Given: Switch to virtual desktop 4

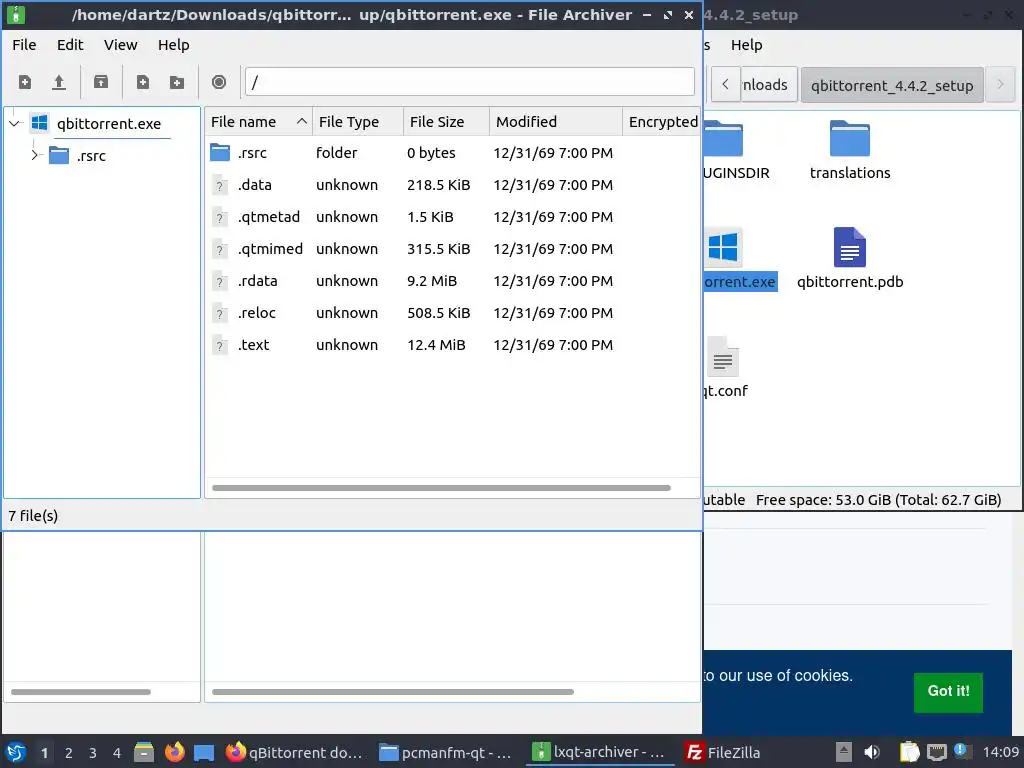Looking at the screenshot, I should [x=117, y=753].
